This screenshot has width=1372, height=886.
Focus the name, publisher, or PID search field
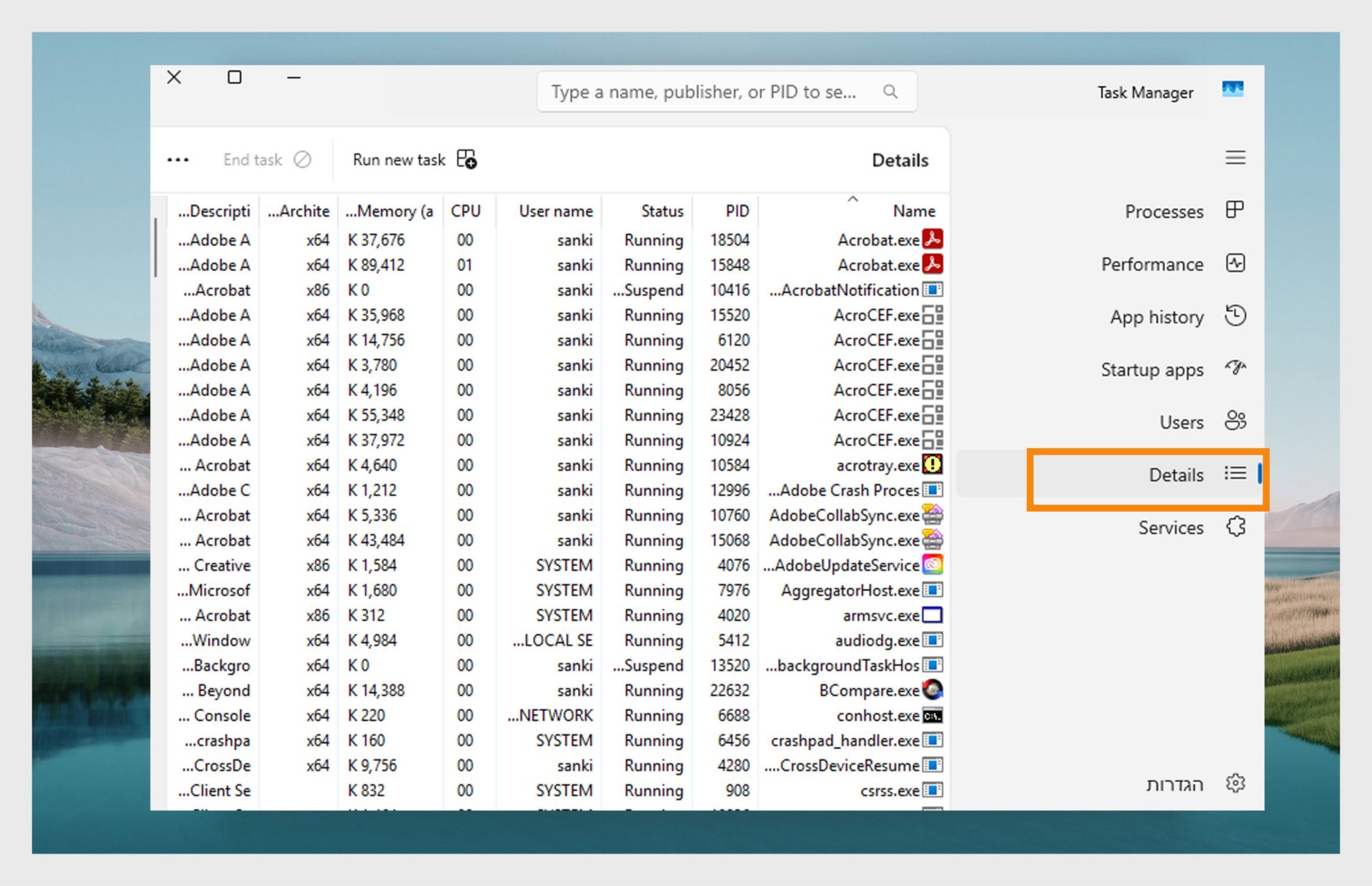tap(704, 92)
